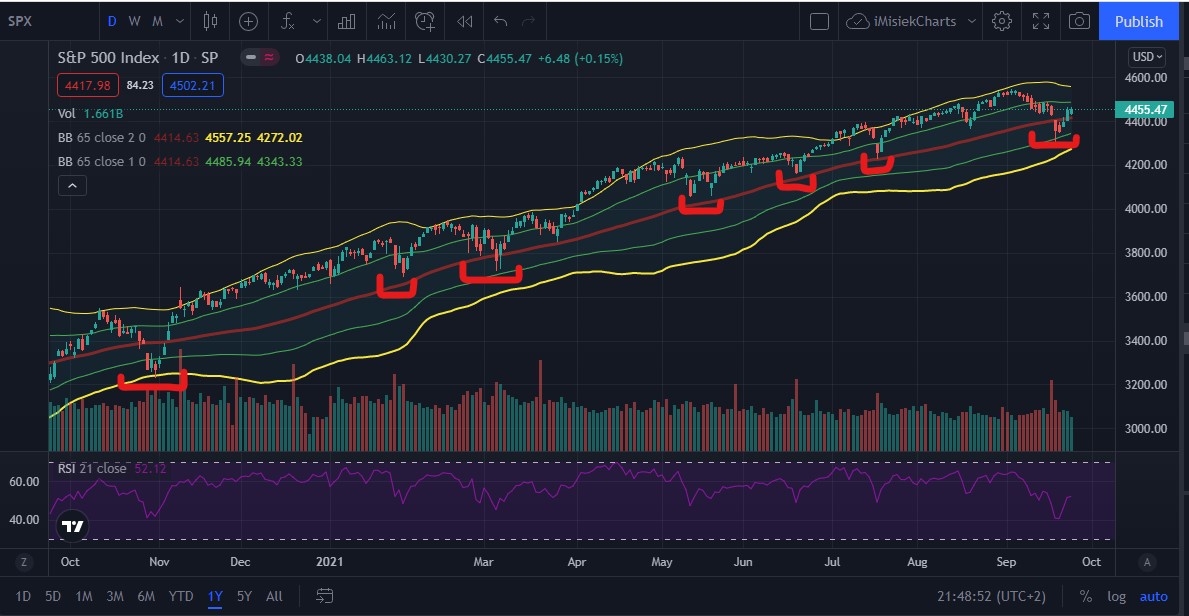Open the USD currency dropdown

(x=1147, y=56)
